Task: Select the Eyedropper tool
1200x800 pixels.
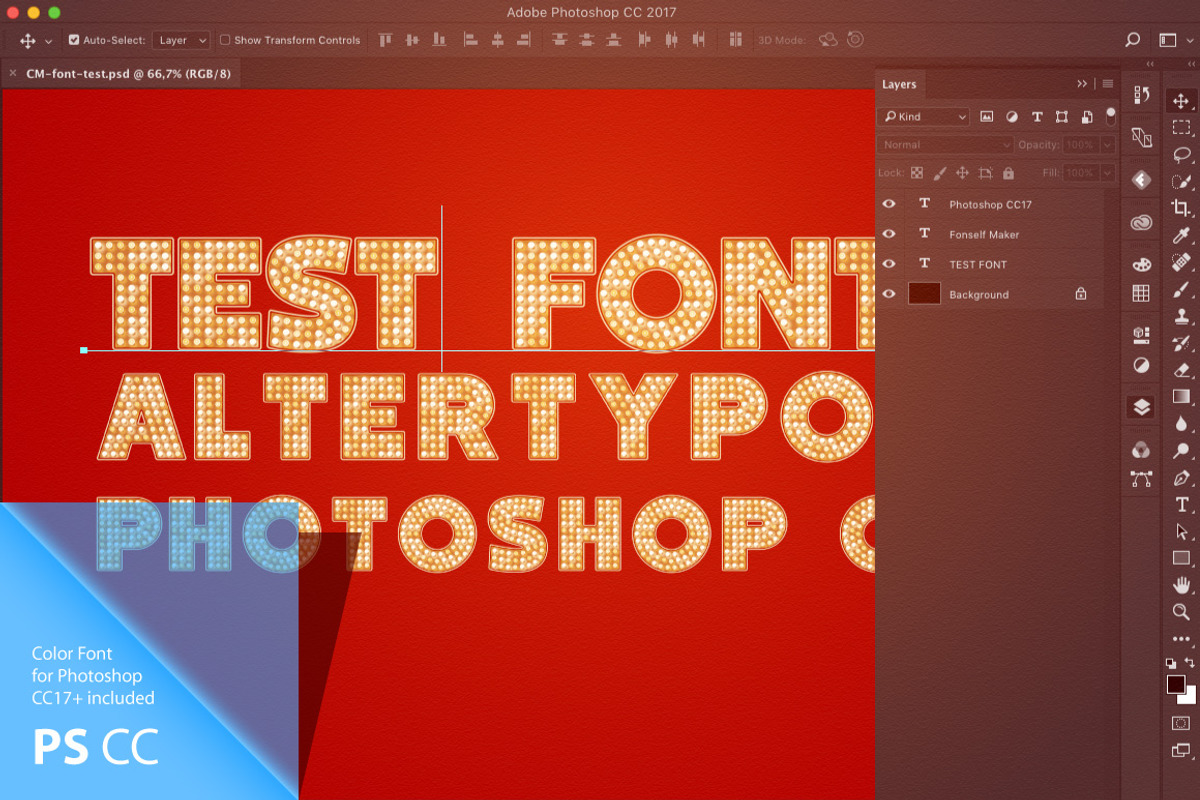Action: (x=1181, y=235)
